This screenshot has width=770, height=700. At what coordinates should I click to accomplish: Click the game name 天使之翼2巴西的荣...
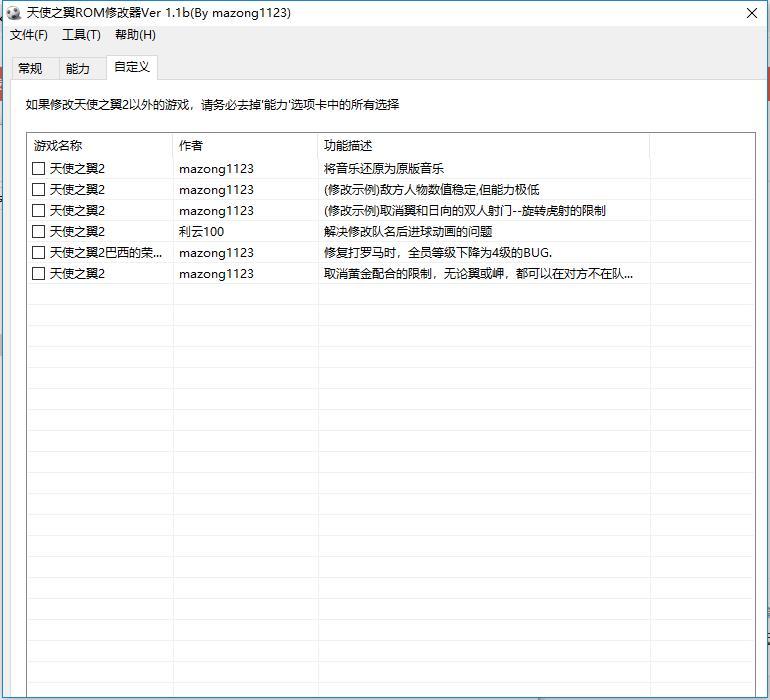106,252
